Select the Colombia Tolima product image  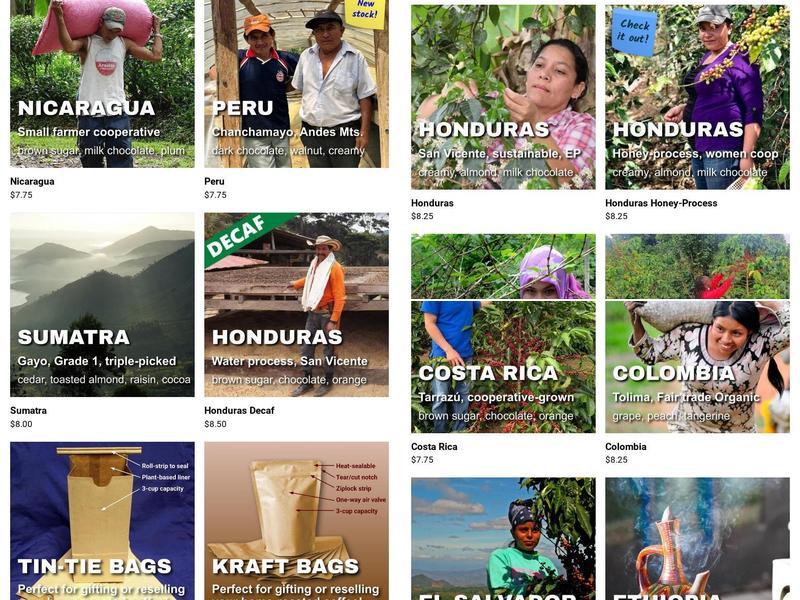click(697, 334)
